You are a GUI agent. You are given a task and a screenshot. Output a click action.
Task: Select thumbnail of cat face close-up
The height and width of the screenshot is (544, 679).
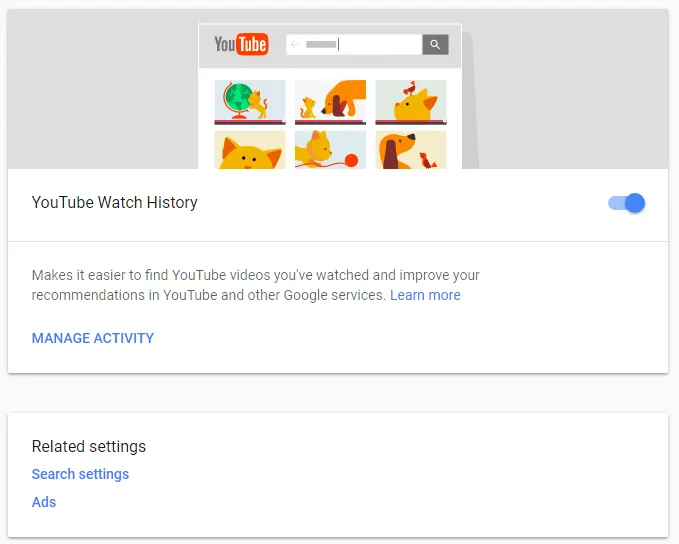[250, 149]
